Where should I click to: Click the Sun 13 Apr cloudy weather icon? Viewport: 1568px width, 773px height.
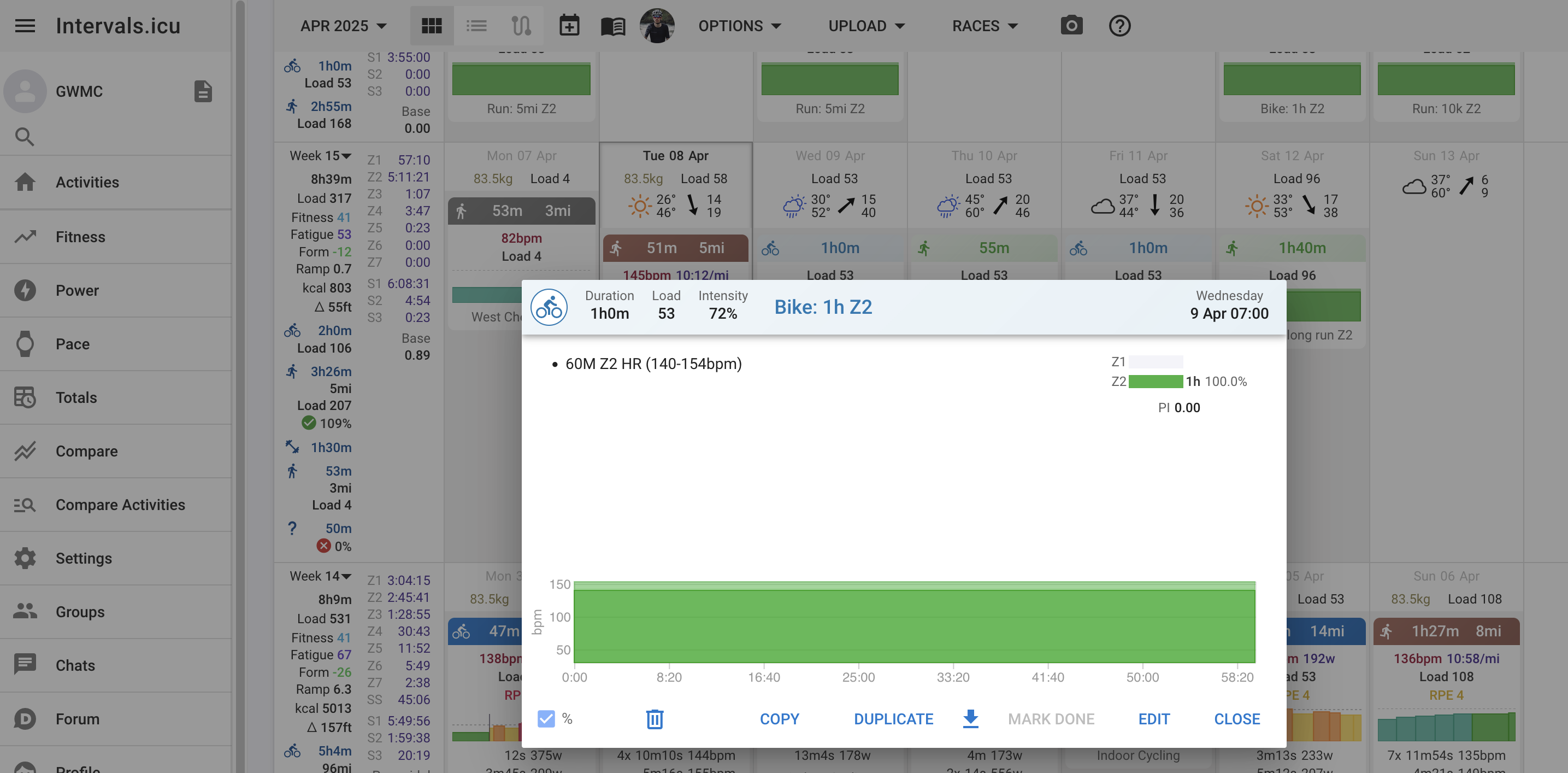pos(1414,186)
